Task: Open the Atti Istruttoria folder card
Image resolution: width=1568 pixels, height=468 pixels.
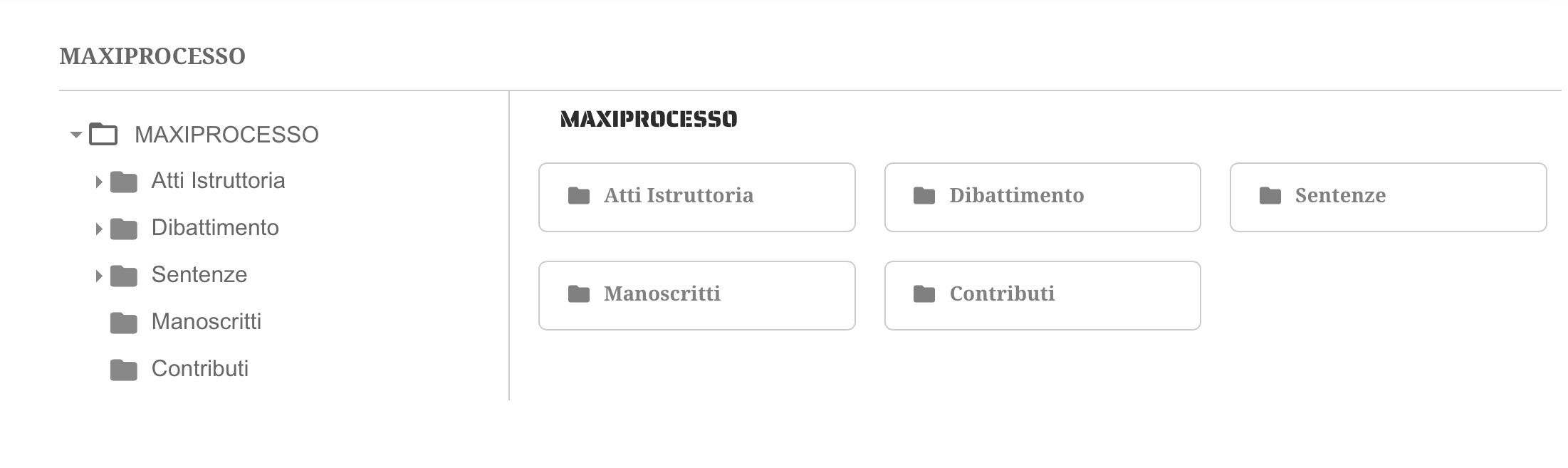Action: [x=696, y=197]
